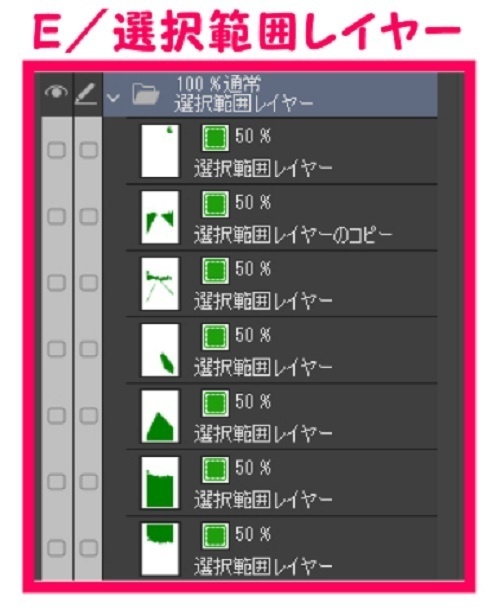Select the layer name beside the green-dot thumbnail
This screenshot has height=613, width=500.
point(263,169)
